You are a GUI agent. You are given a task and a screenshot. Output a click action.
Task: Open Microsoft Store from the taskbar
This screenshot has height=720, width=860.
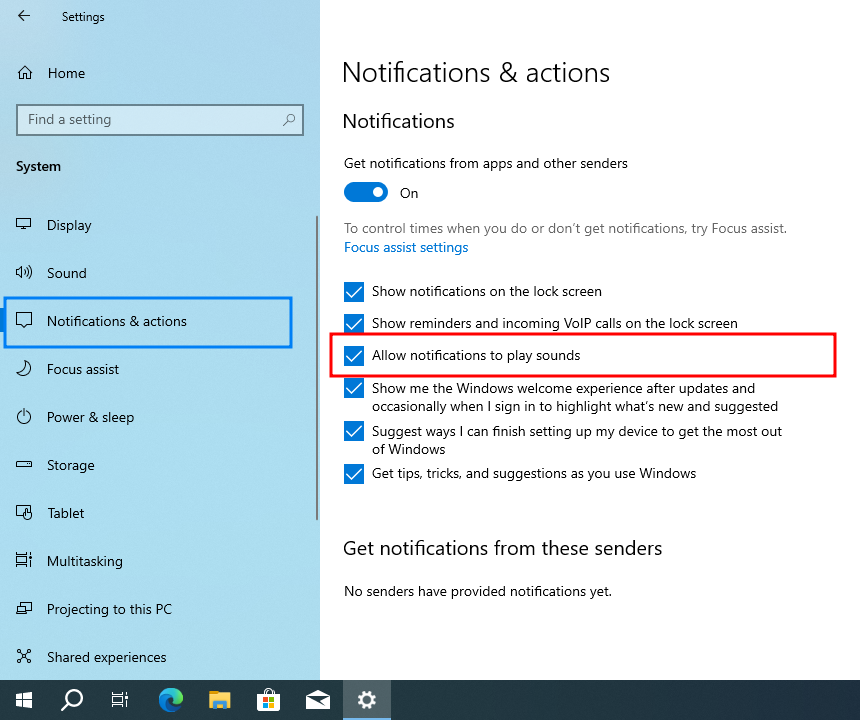click(x=268, y=700)
